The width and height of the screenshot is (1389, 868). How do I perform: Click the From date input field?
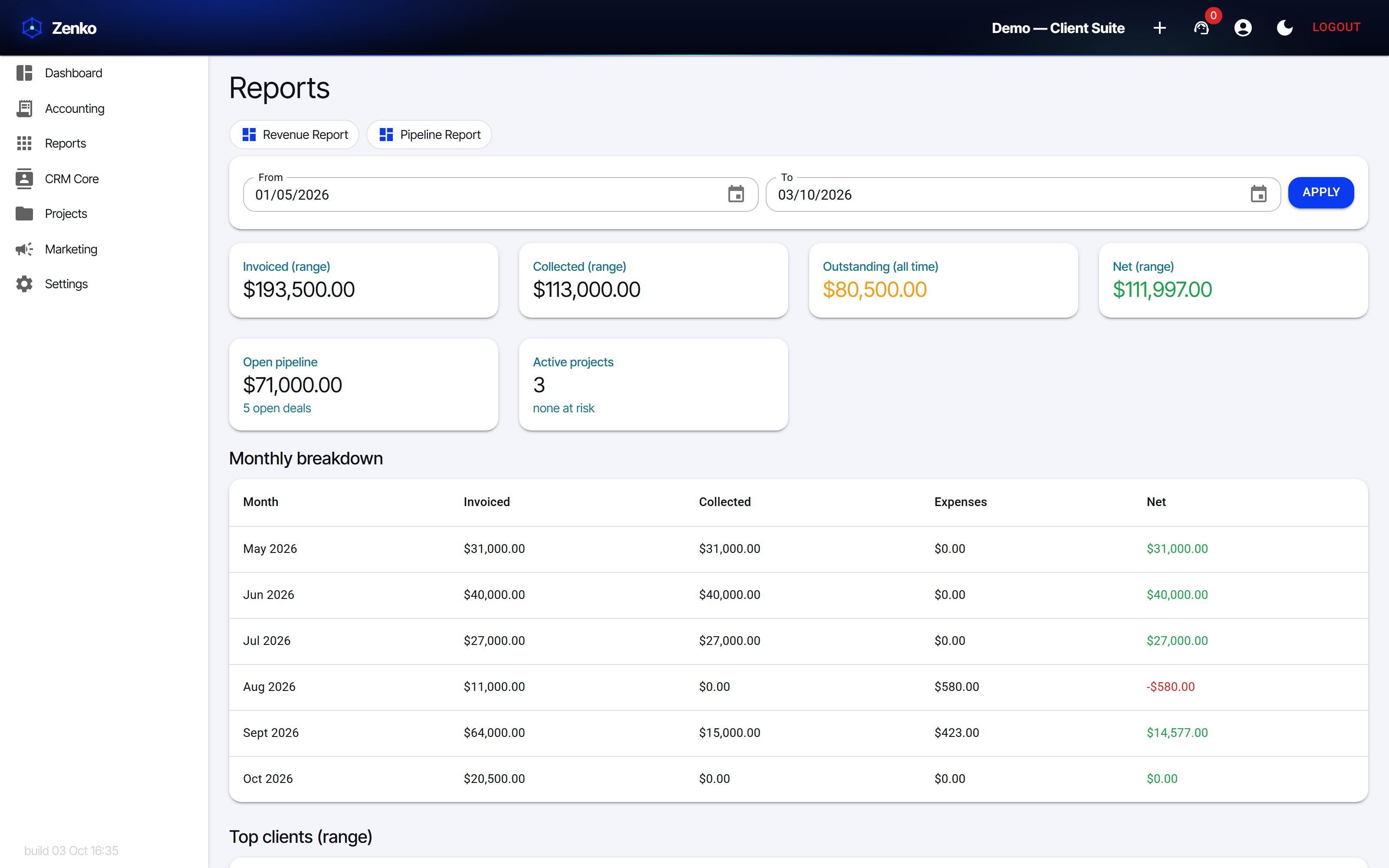coord(500,194)
